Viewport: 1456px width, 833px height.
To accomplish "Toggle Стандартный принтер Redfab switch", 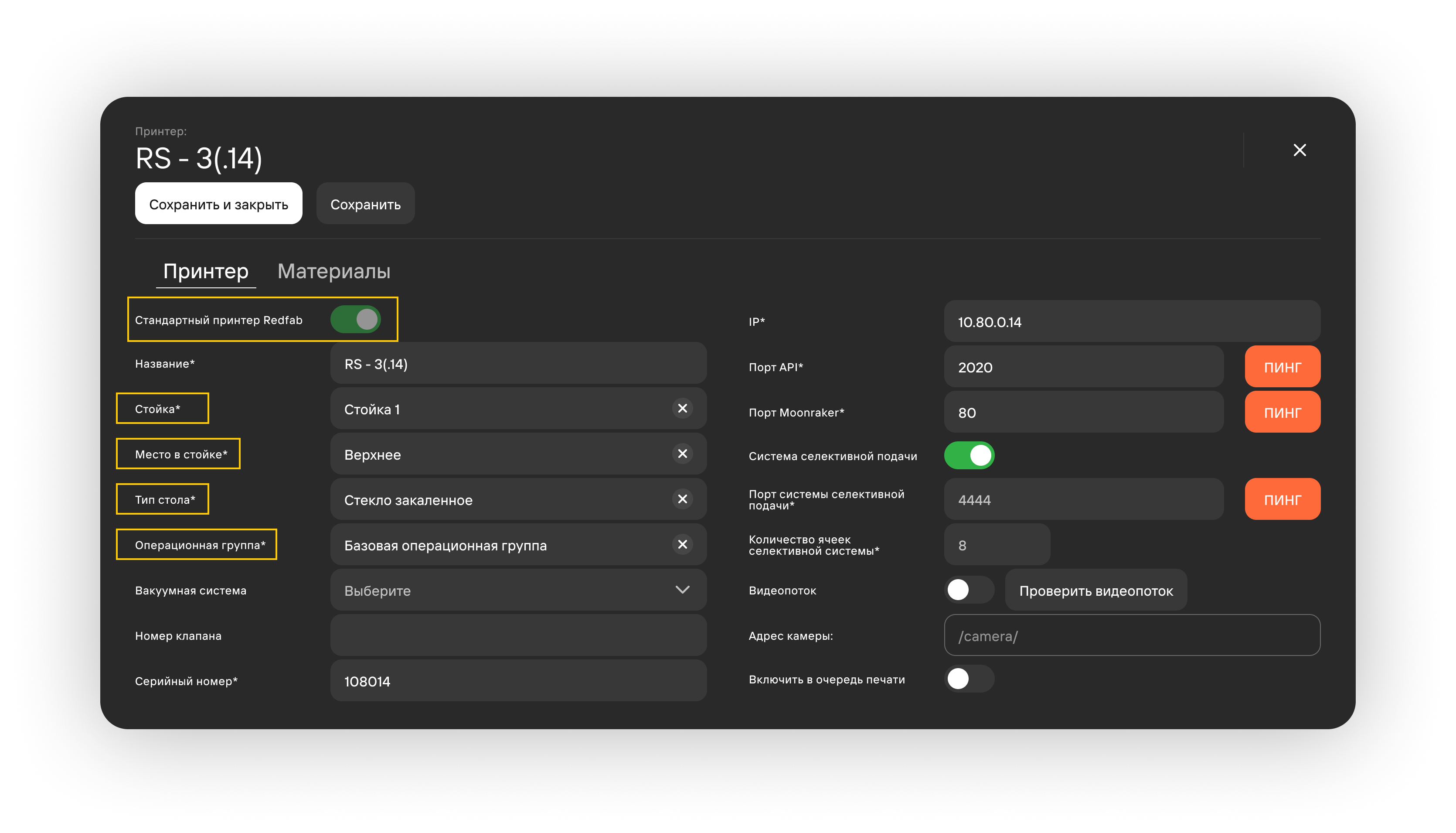I will tap(355, 319).
